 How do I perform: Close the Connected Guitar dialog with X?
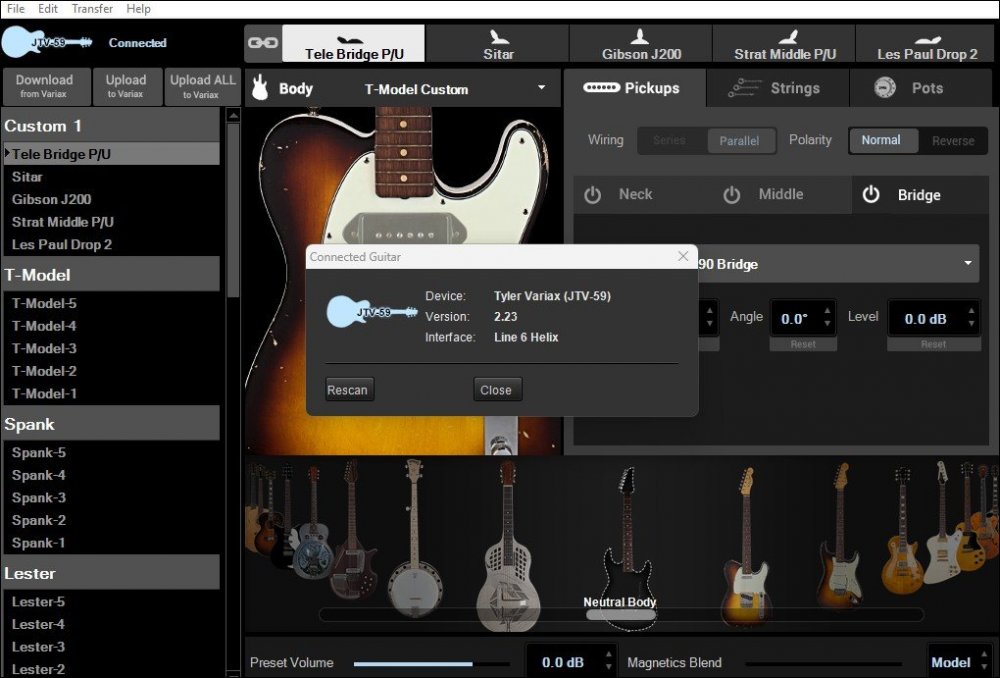coord(683,256)
